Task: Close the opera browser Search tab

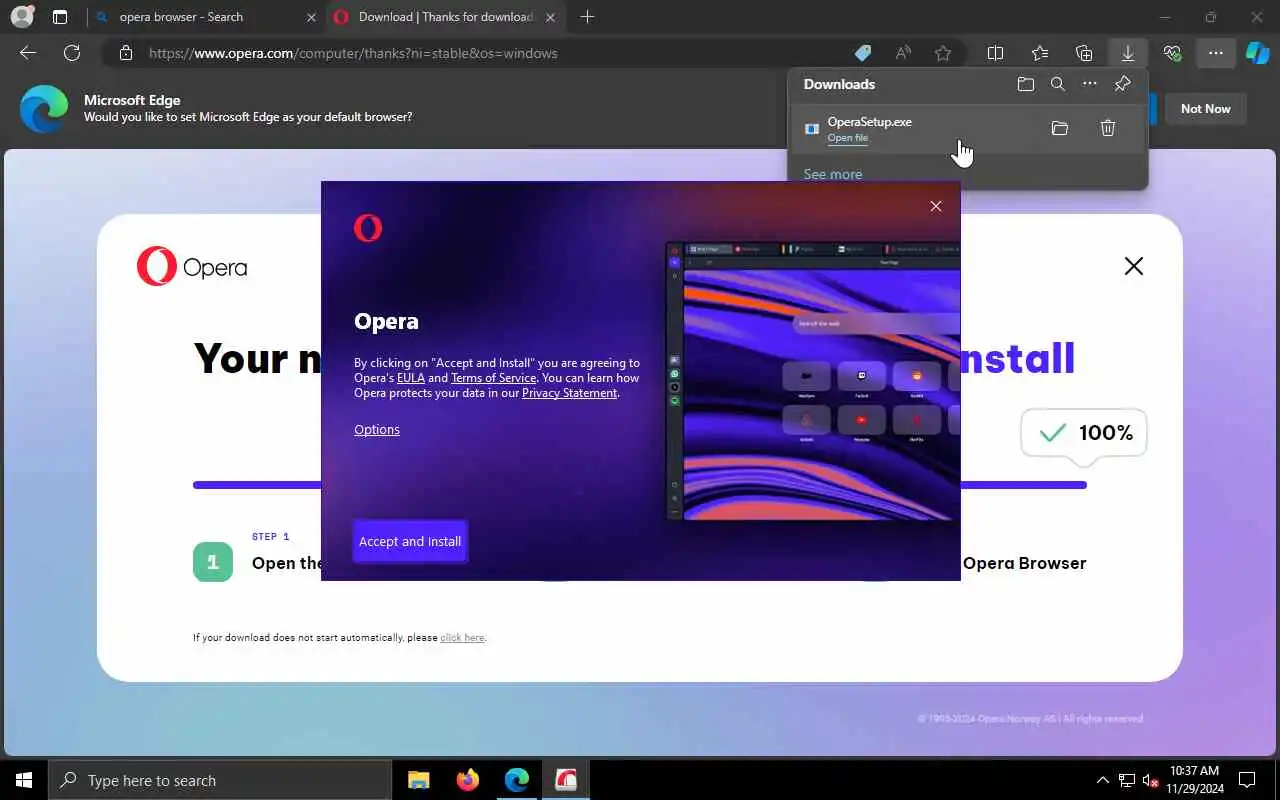Action: [x=311, y=17]
